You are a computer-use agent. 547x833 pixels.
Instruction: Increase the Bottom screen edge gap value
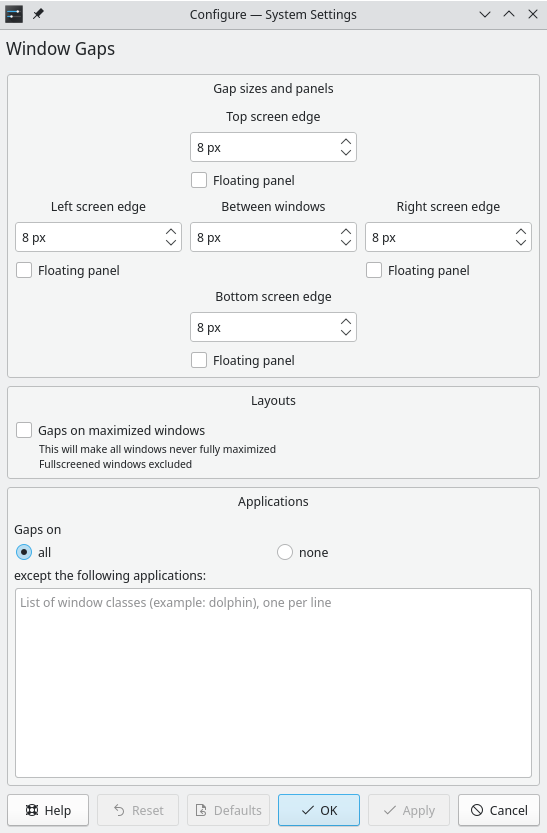coord(346,322)
